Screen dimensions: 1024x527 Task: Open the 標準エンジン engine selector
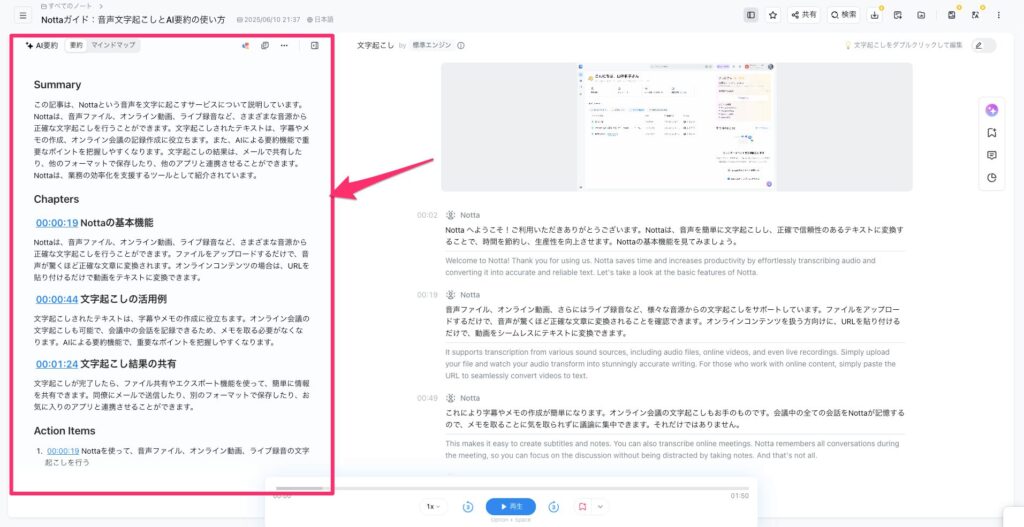coord(431,46)
